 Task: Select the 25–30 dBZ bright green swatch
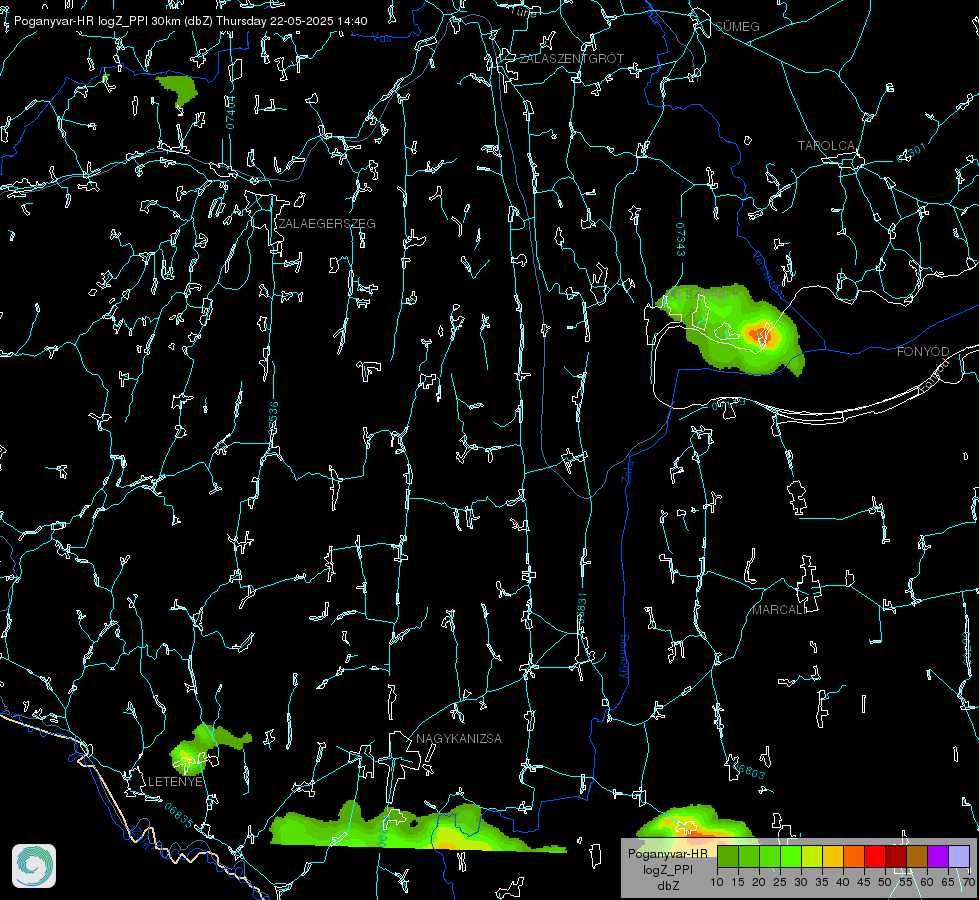(791, 856)
